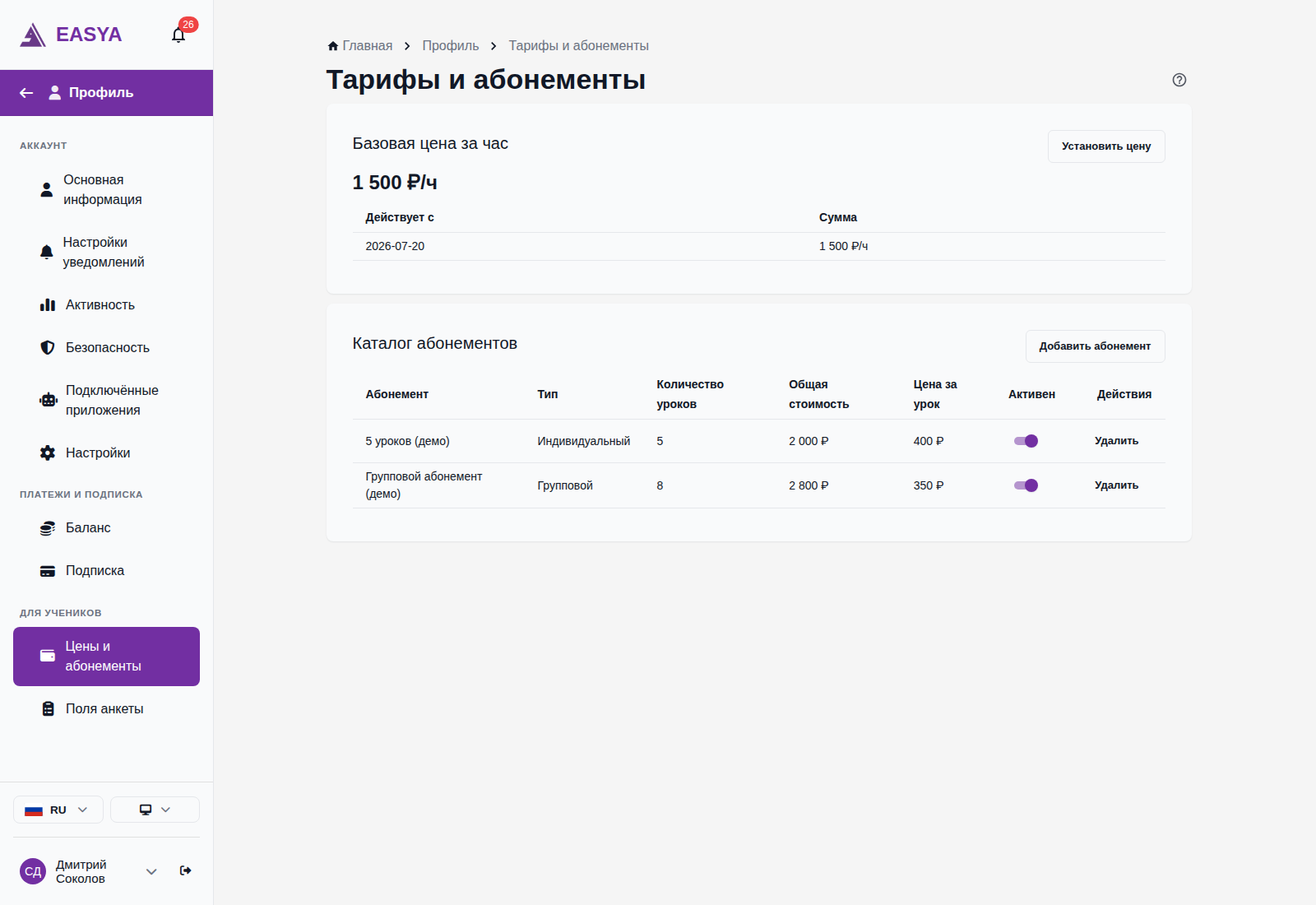The height and width of the screenshot is (905, 1316).
Task: Open the help question mark icon
Action: pos(1179,80)
